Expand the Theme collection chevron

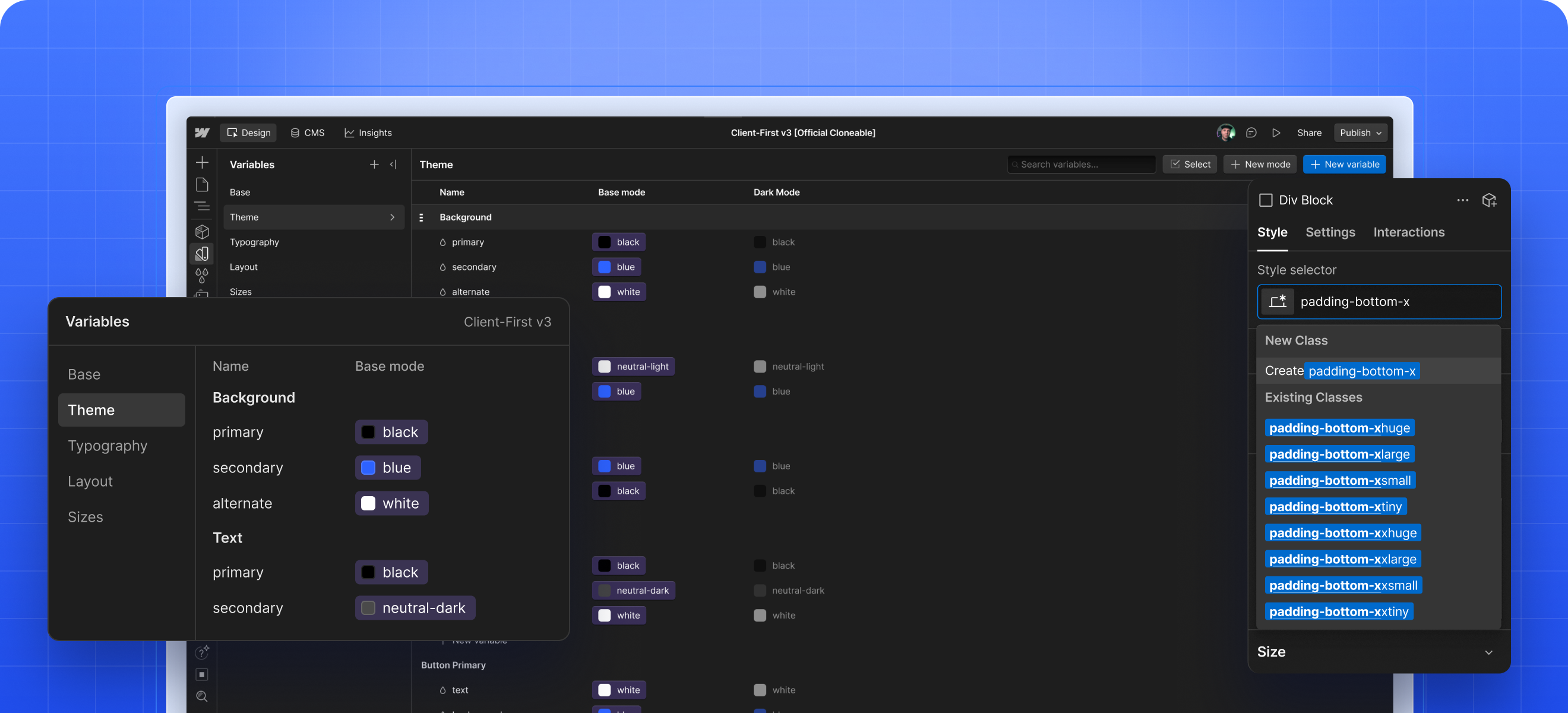[x=393, y=217]
